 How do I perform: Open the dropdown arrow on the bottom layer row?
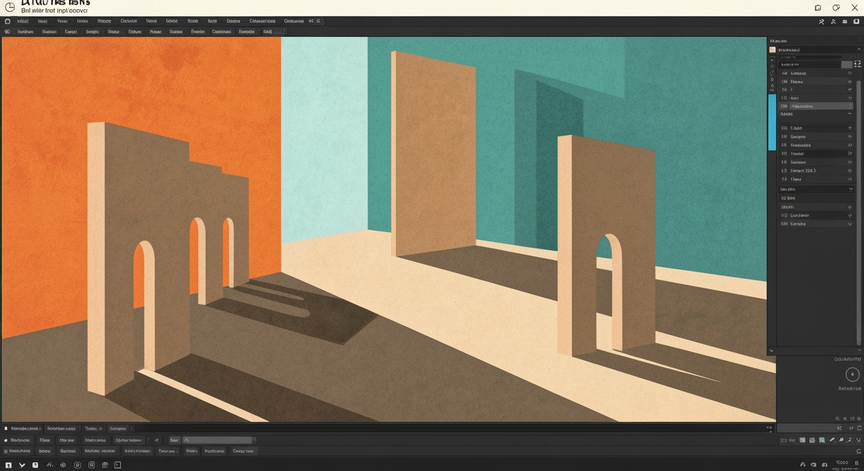850,224
